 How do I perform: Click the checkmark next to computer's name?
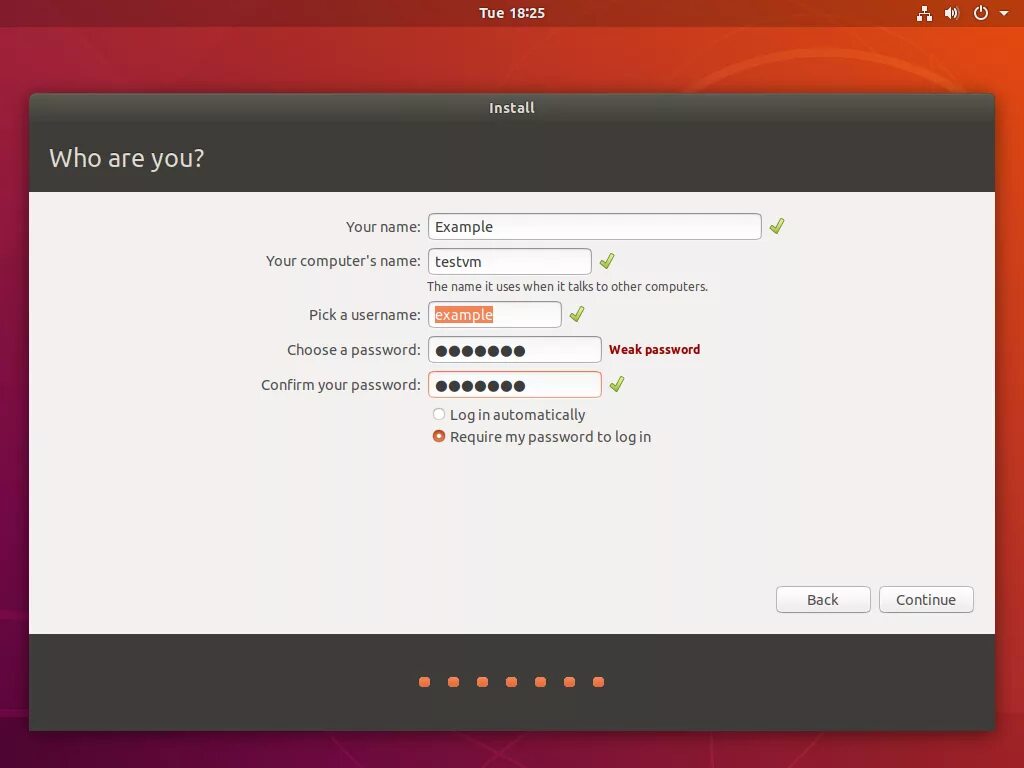tap(607, 261)
